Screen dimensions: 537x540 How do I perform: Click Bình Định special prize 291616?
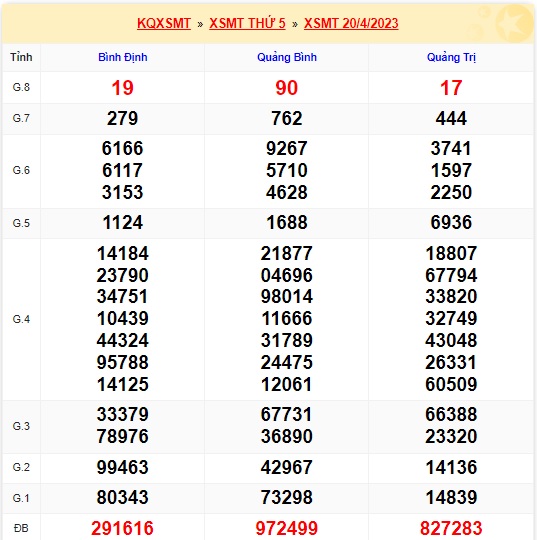tap(122, 528)
